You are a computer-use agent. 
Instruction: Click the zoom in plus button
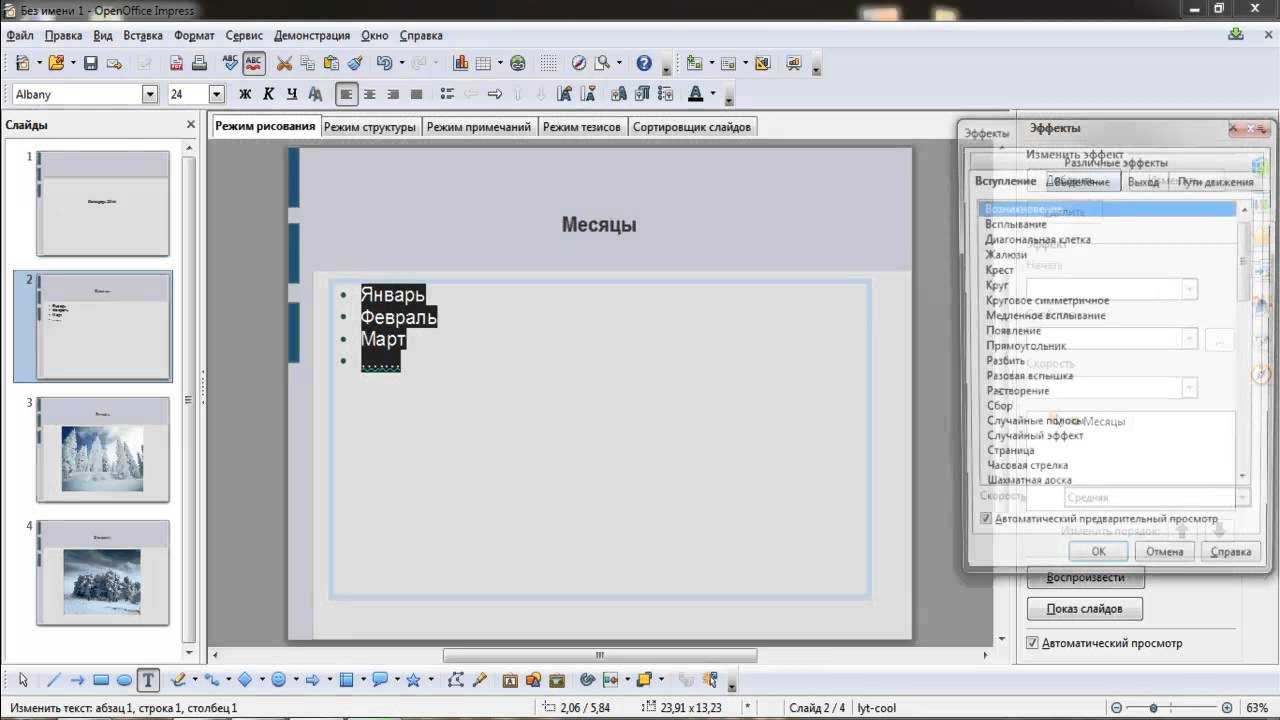click(1228, 707)
